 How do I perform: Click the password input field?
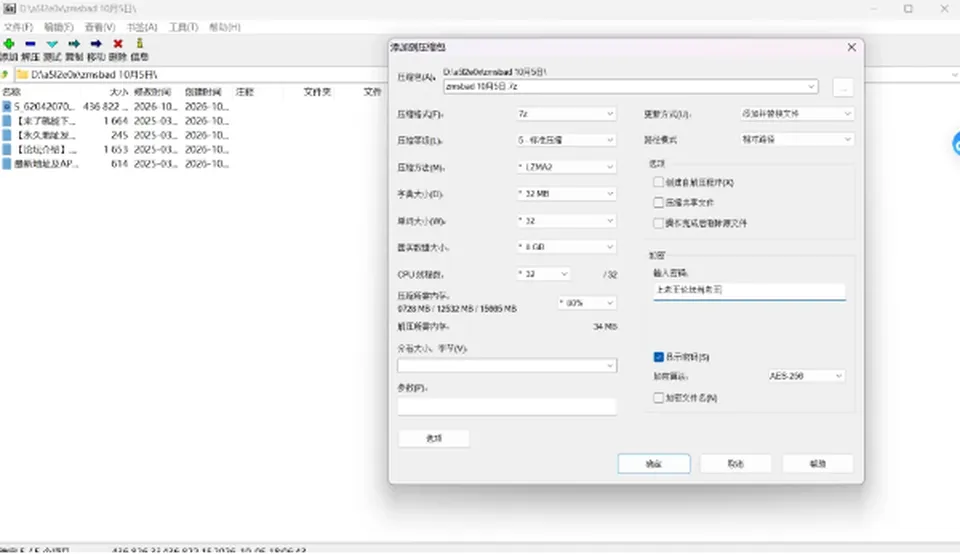tap(749, 290)
